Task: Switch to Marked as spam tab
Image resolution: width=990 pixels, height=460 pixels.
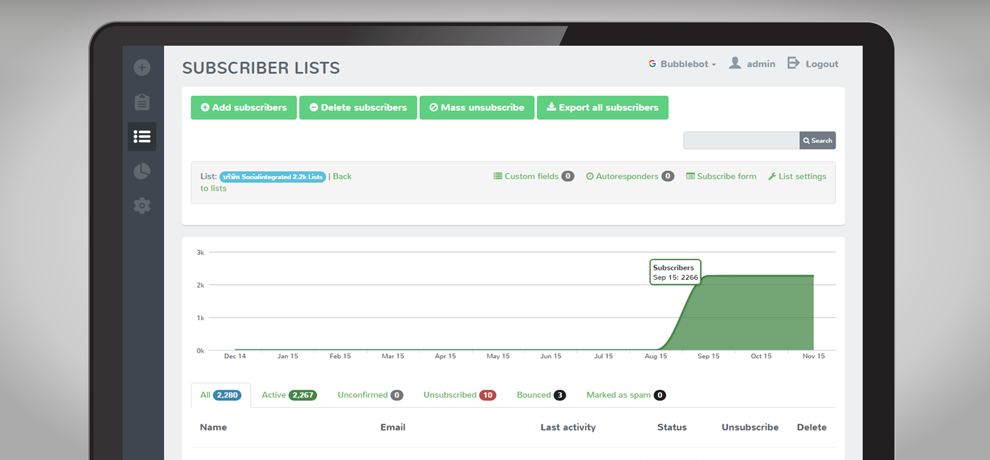Action: pos(626,395)
